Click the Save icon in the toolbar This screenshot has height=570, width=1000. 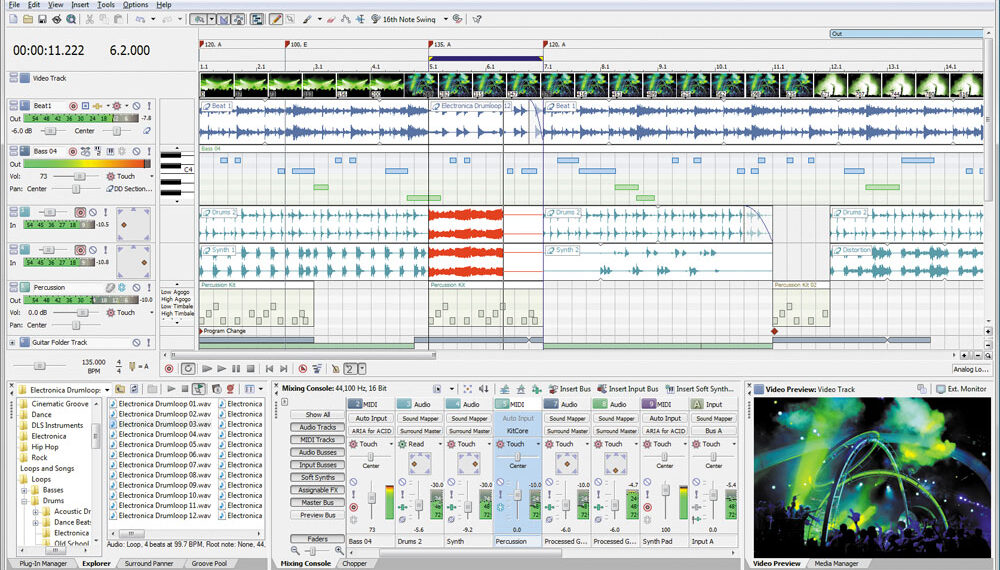point(42,19)
